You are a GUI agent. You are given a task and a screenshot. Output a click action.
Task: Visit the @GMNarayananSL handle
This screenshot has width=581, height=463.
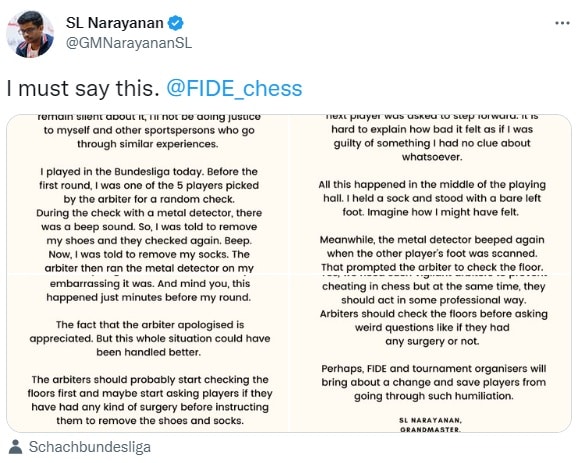[129, 43]
